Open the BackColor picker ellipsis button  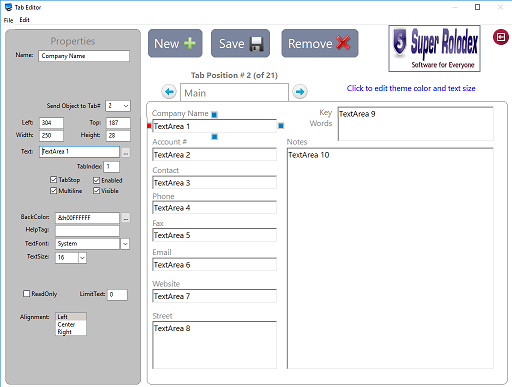point(126,218)
